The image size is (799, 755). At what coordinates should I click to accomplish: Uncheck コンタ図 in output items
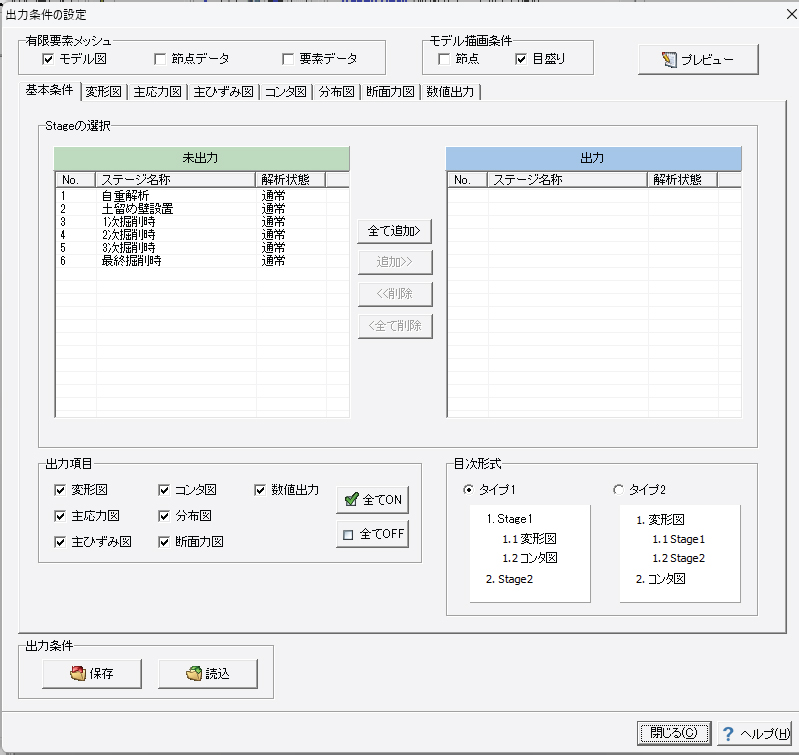164,490
